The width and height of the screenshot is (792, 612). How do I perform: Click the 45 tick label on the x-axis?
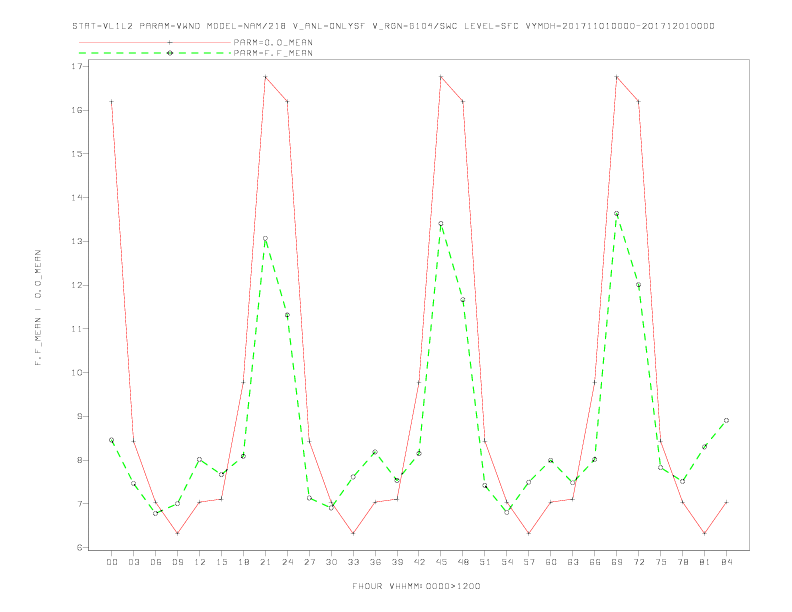click(441, 562)
